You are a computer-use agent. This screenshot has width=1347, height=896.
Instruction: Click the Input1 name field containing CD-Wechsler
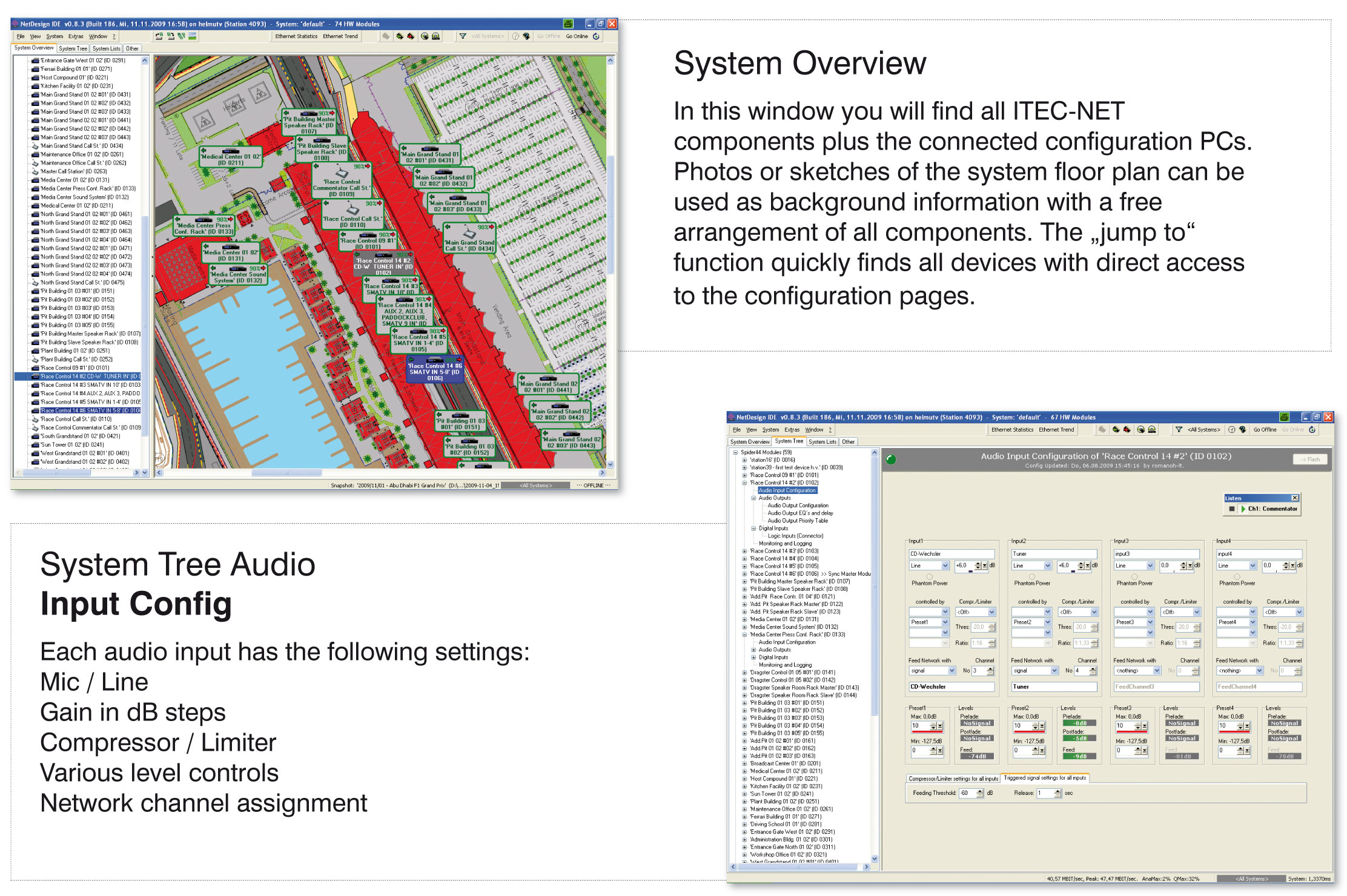coord(951,554)
